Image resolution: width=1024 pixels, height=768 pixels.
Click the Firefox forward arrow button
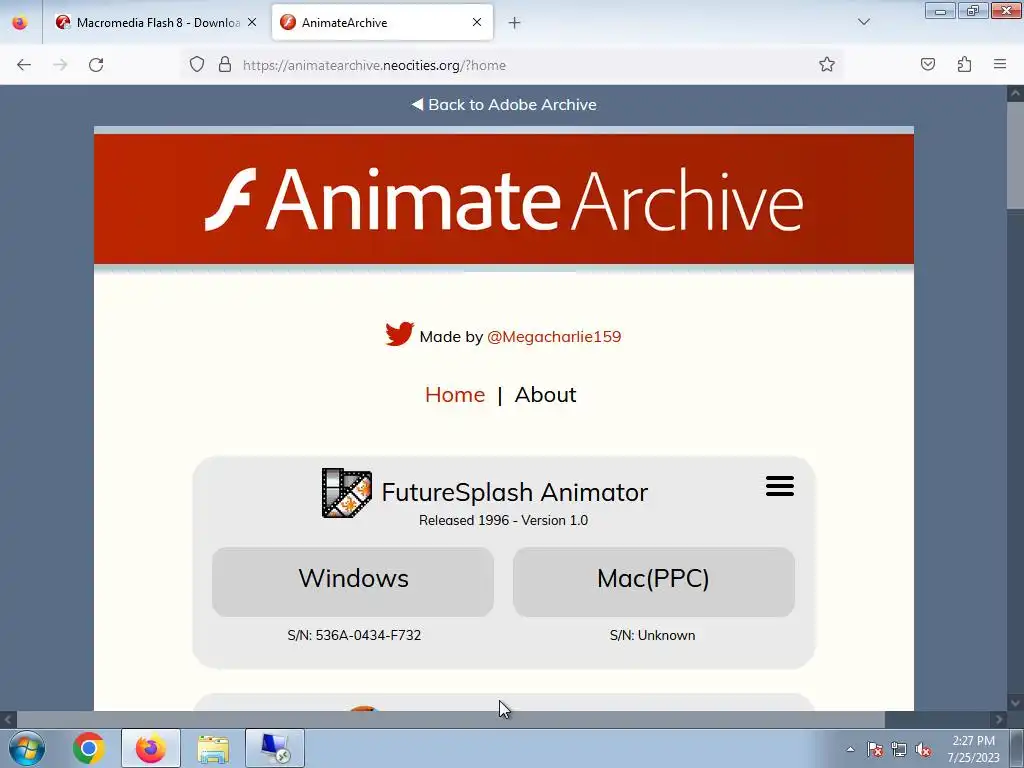[x=60, y=65]
